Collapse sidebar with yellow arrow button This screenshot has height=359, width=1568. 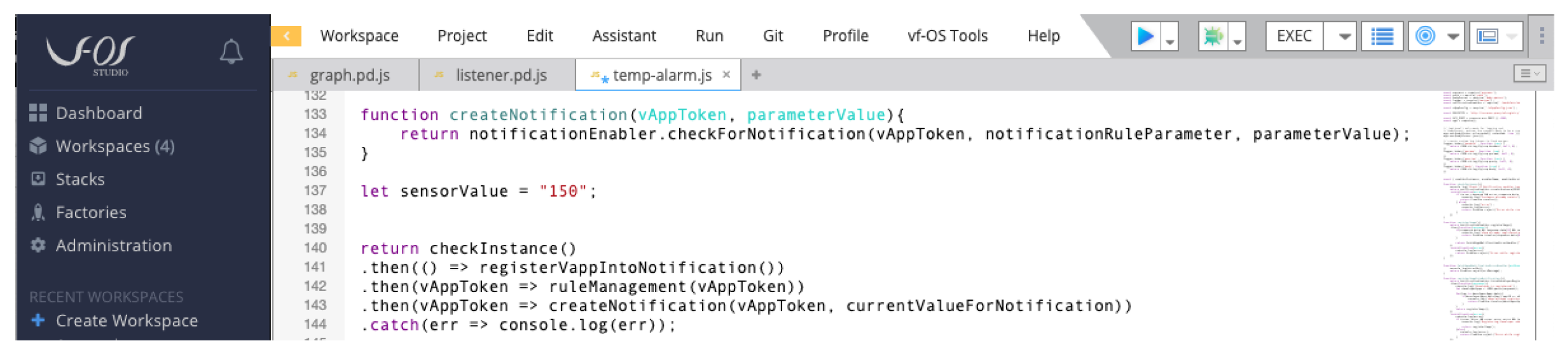pyautogui.click(x=287, y=36)
